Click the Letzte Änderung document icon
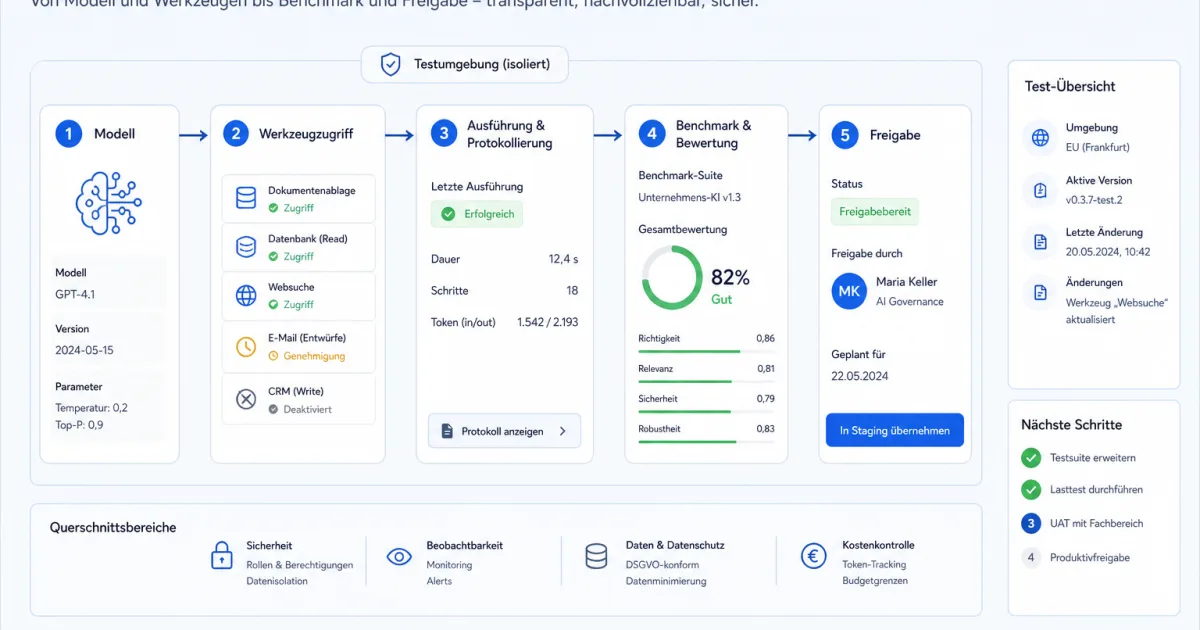Viewport: 1200px width, 630px height. click(1040, 242)
